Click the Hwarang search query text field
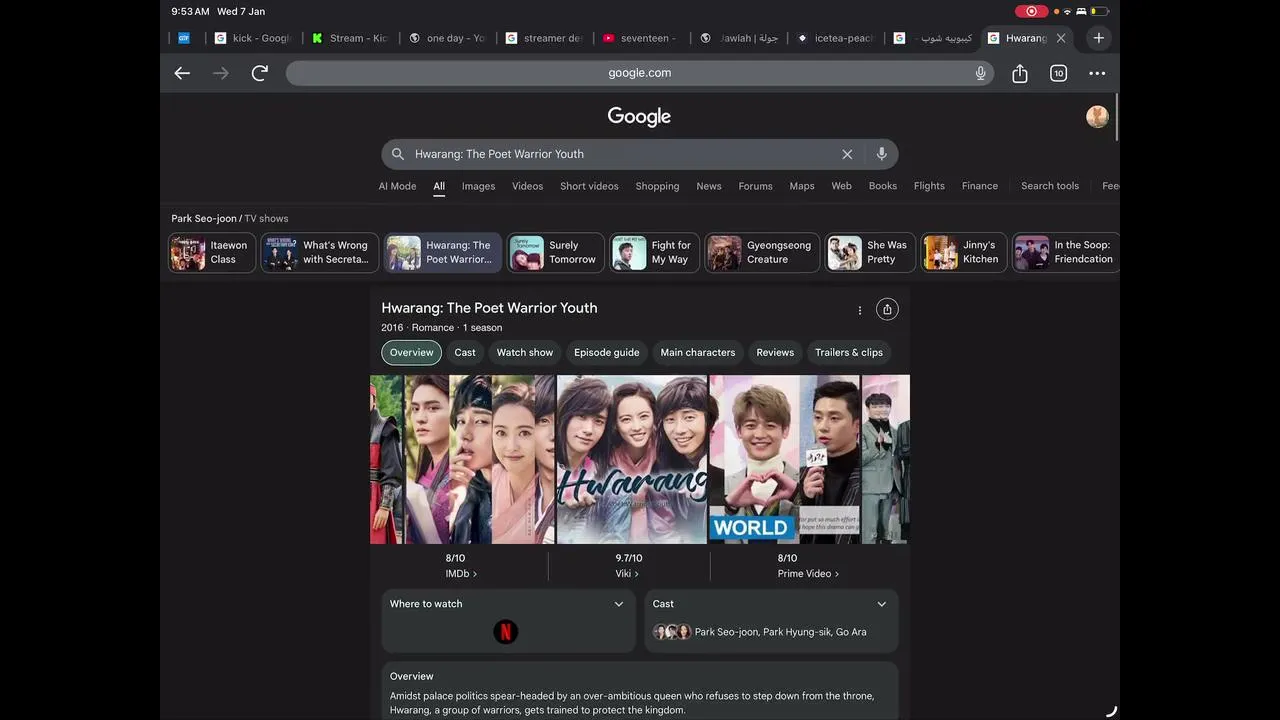 pos(620,154)
